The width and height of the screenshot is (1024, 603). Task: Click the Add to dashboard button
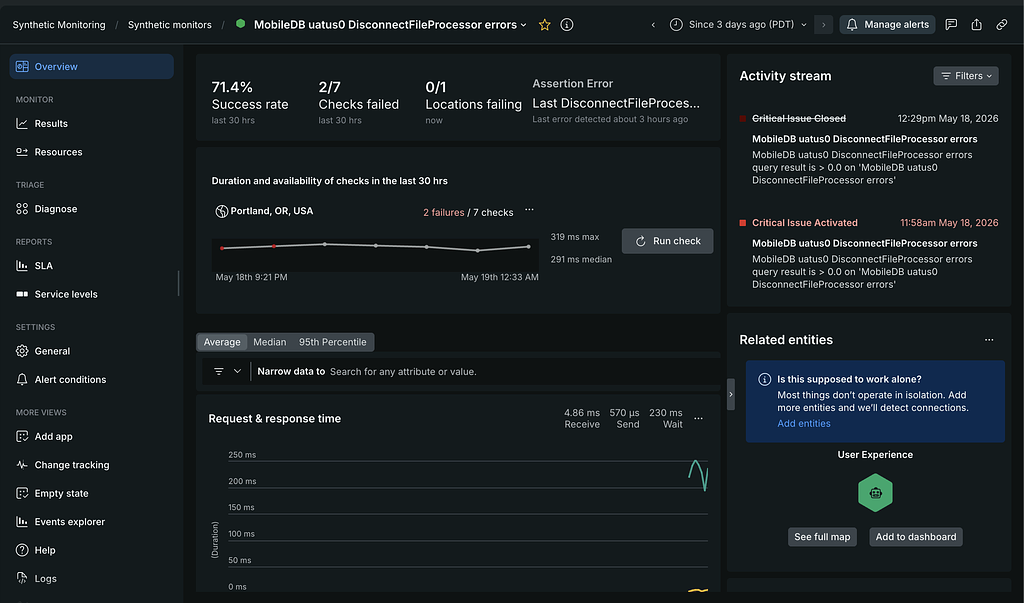[x=916, y=537]
